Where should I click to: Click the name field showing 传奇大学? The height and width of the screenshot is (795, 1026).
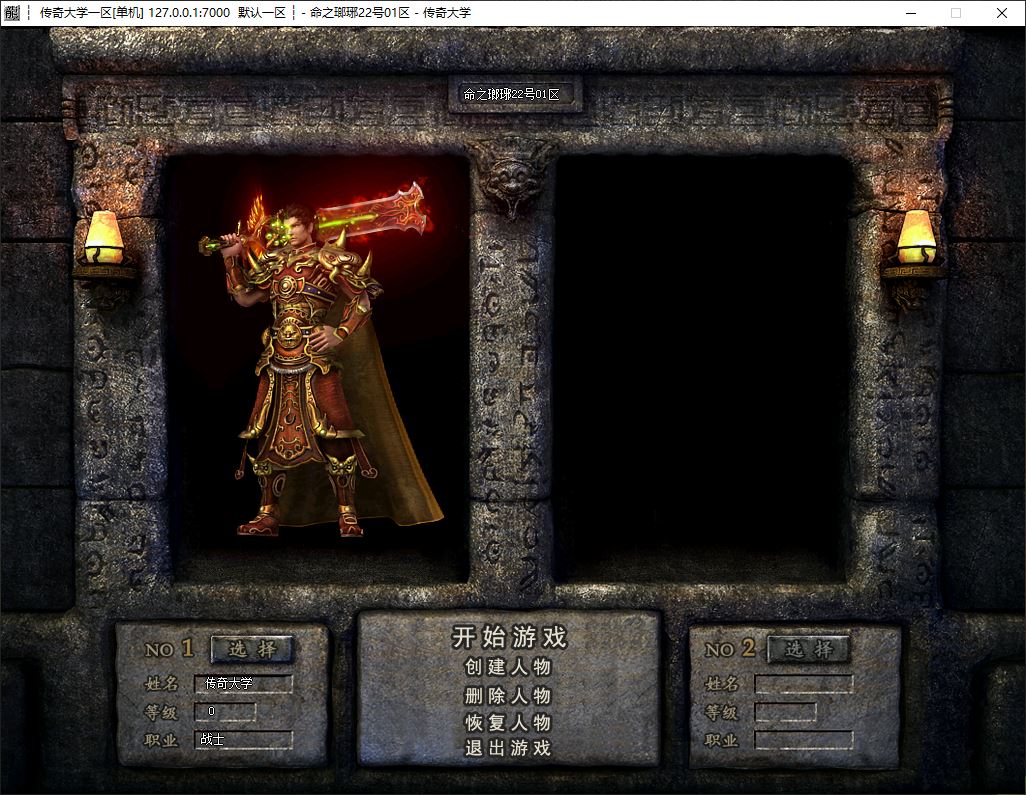pos(243,684)
